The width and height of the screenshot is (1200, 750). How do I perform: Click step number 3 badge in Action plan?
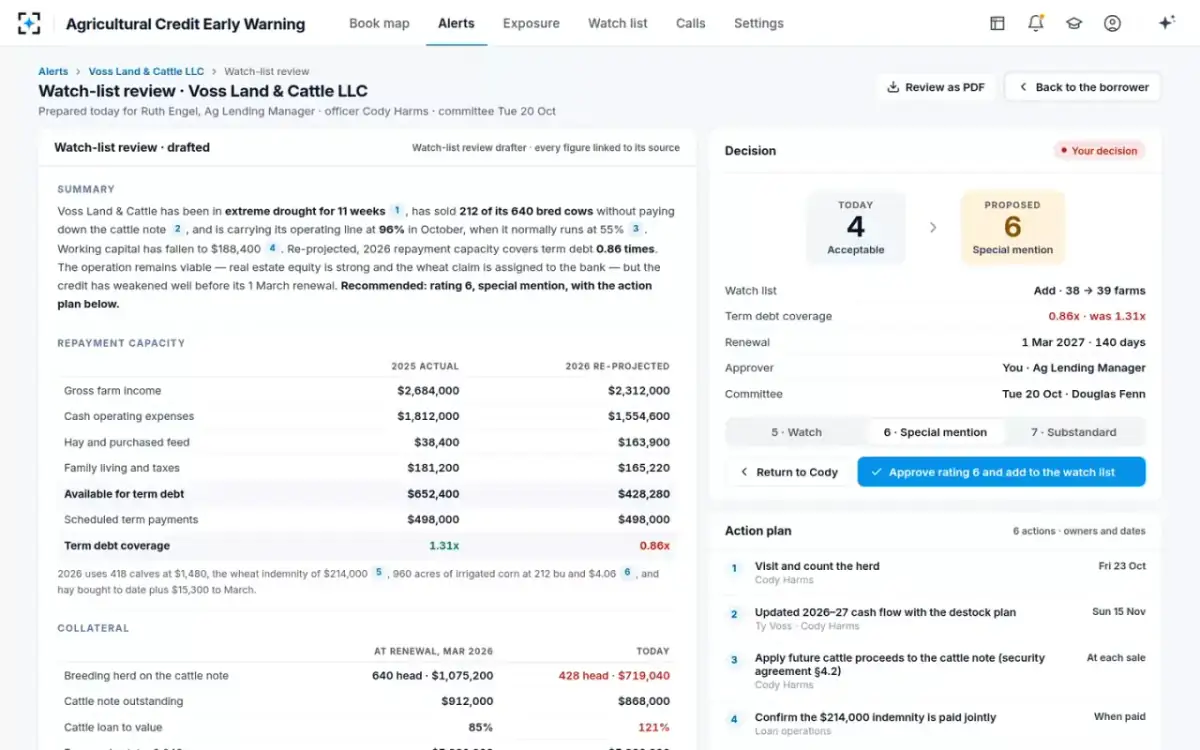coord(734,660)
